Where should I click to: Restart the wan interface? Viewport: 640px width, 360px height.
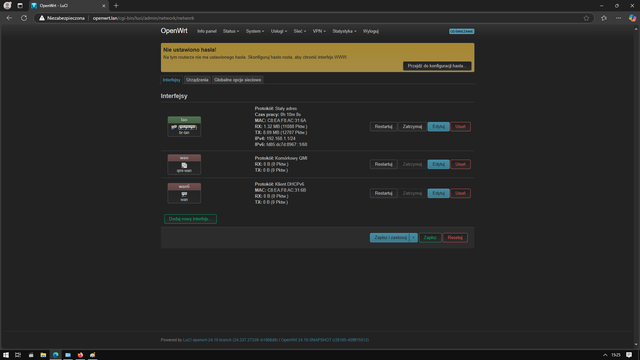pyautogui.click(x=383, y=164)
